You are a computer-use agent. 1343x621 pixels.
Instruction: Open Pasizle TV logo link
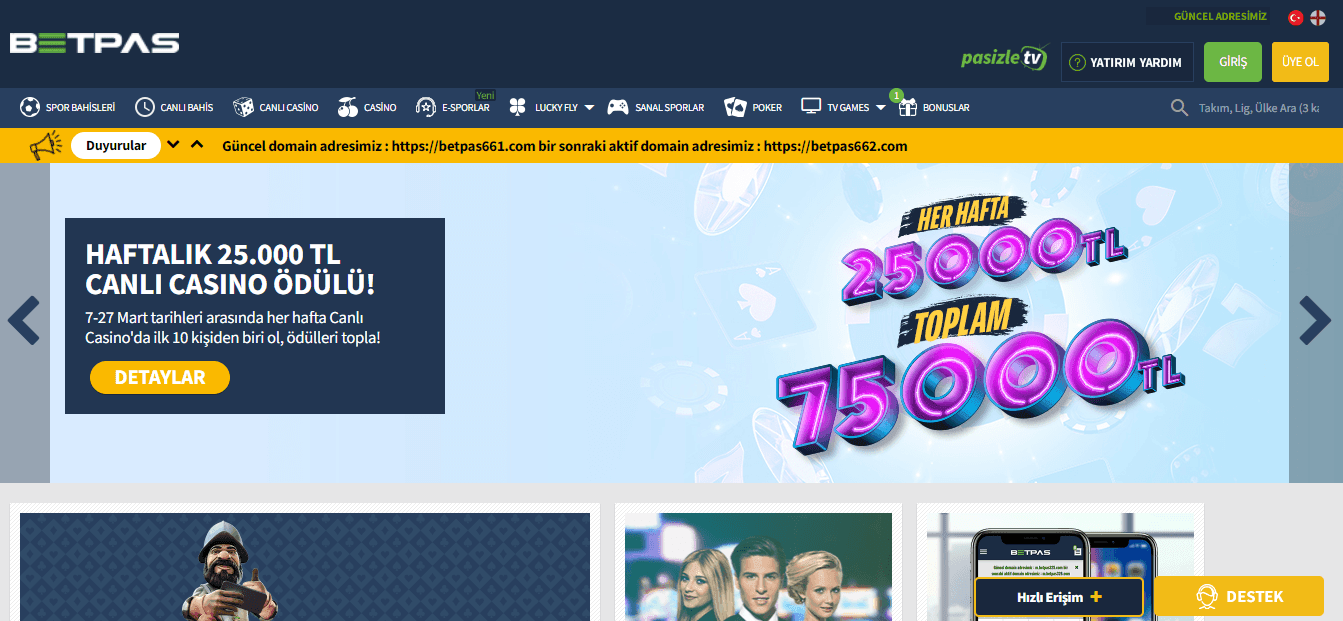(x=1004, y=58)
